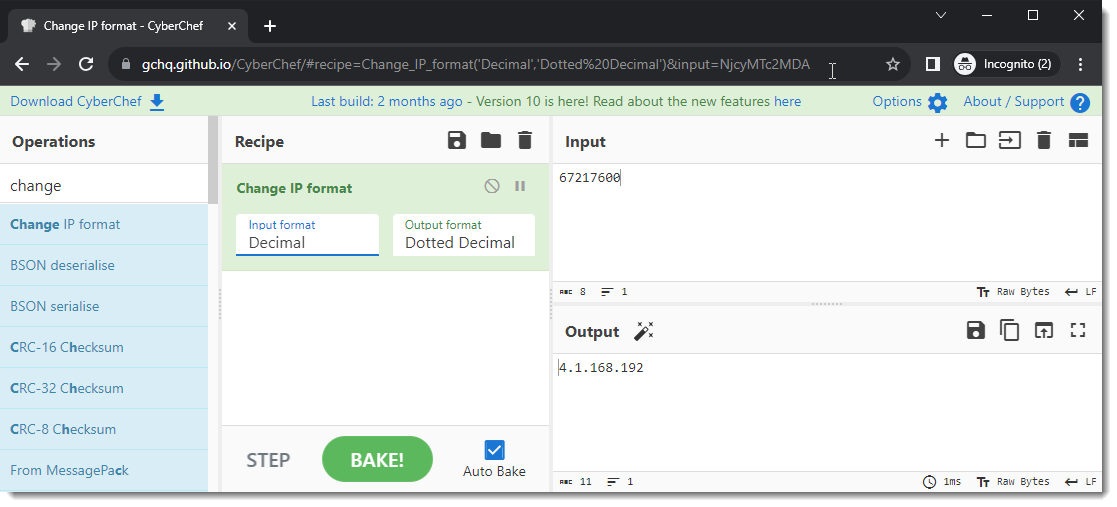
Task: Set breakpoint on Change IP format operation
Action: coord(520,186)
